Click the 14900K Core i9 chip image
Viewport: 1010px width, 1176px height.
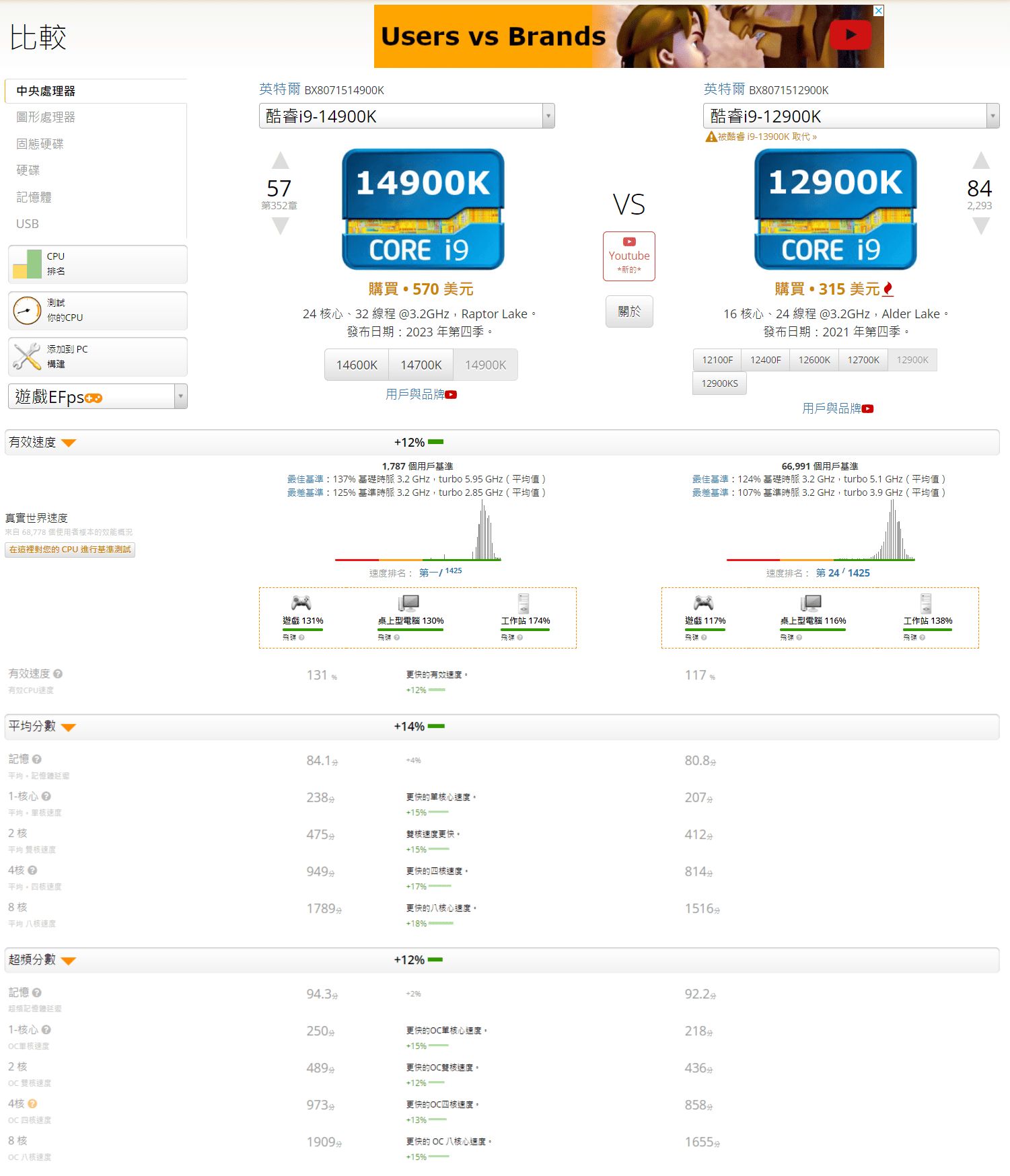[x=423, y=209]
